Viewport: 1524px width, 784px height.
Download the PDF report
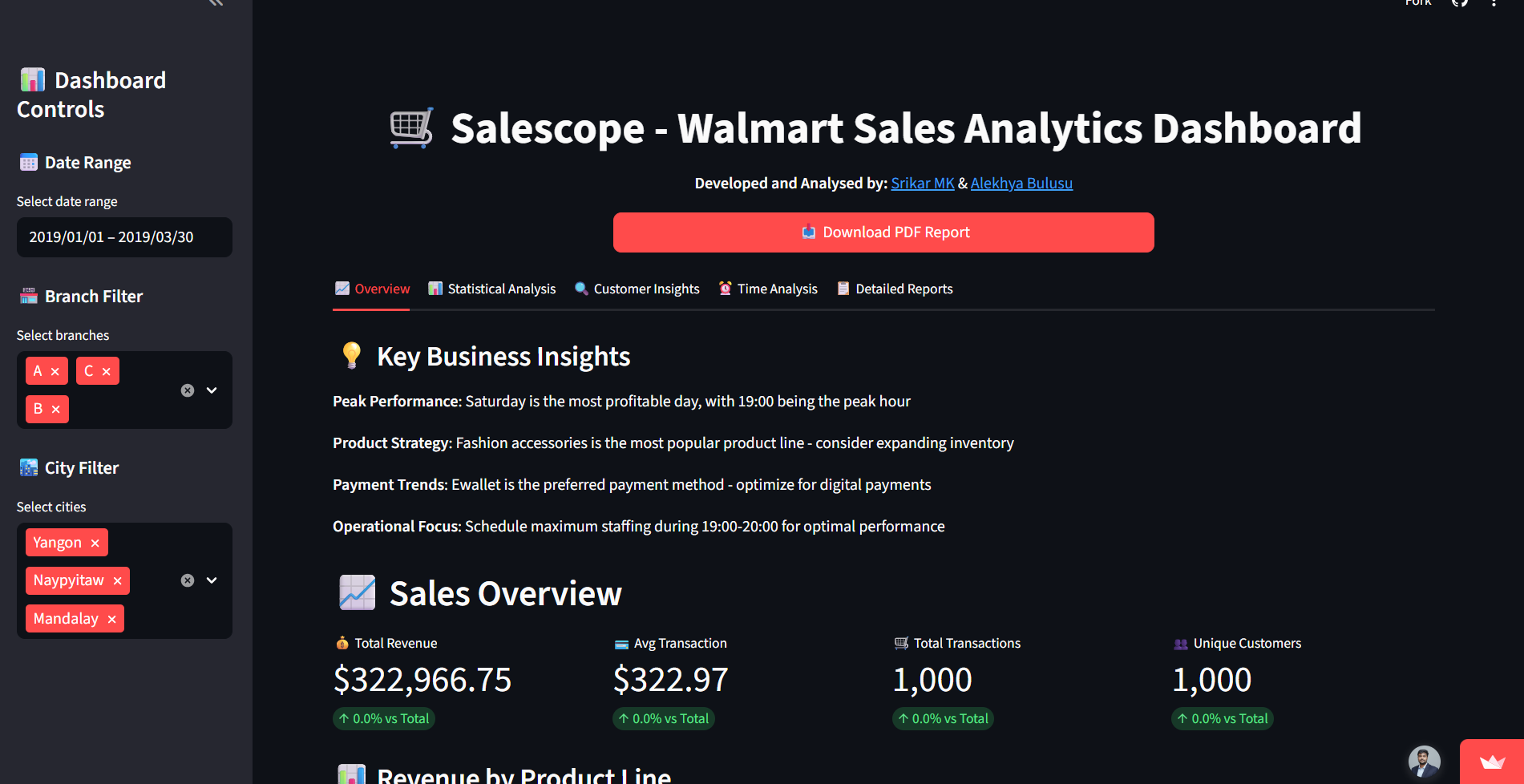883,232
